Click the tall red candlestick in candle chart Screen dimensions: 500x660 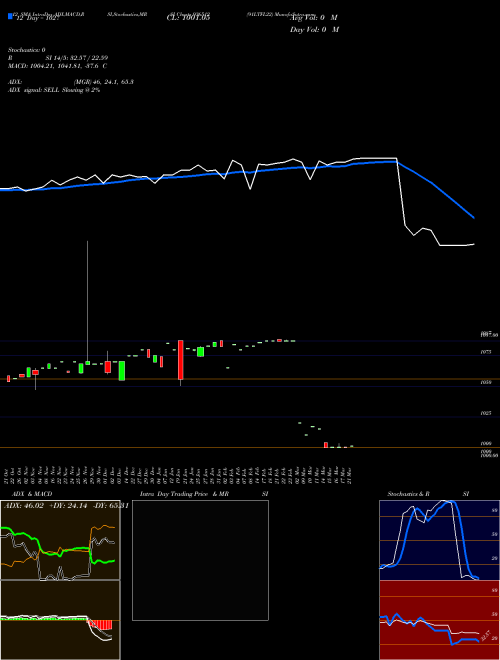point(181,360)
